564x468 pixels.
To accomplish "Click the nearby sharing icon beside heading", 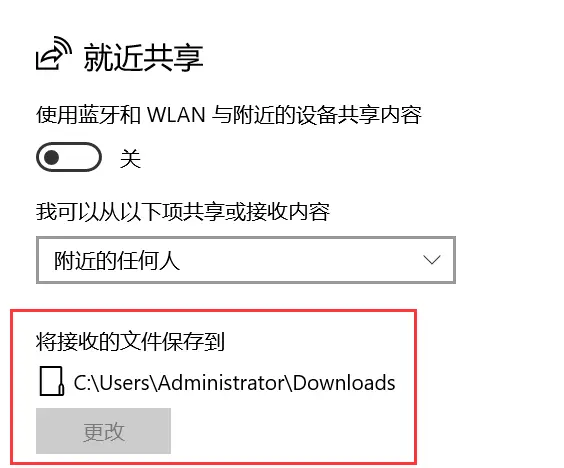I will click(54, 53).
